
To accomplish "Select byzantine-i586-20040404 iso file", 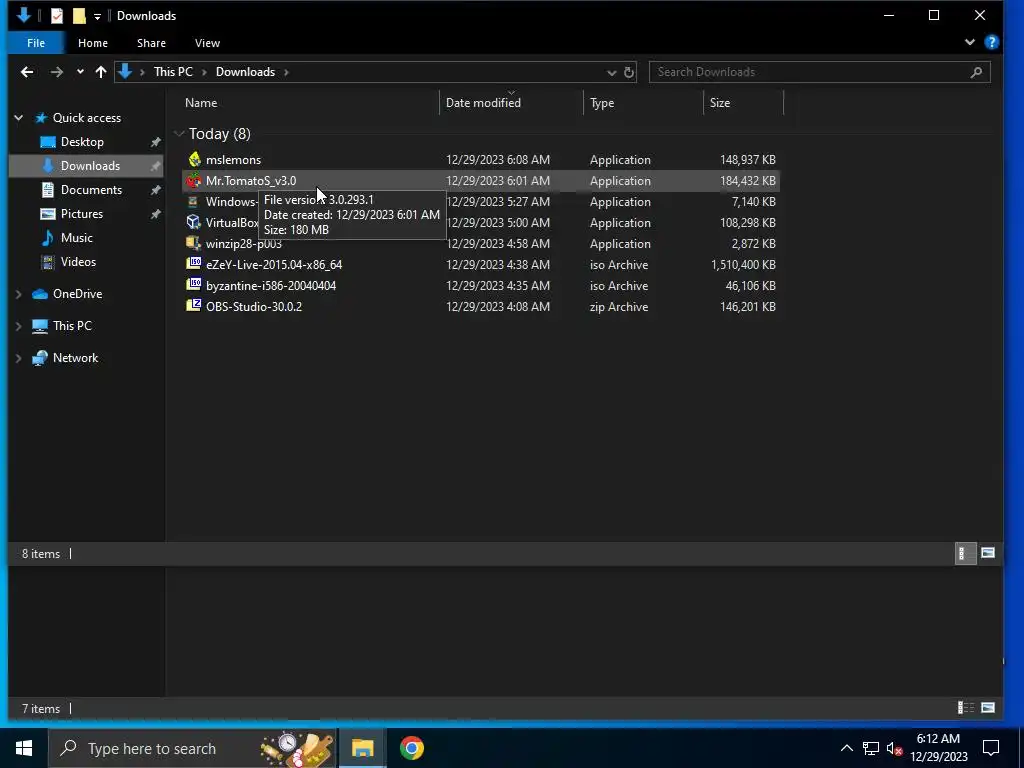I will [270, 285].
